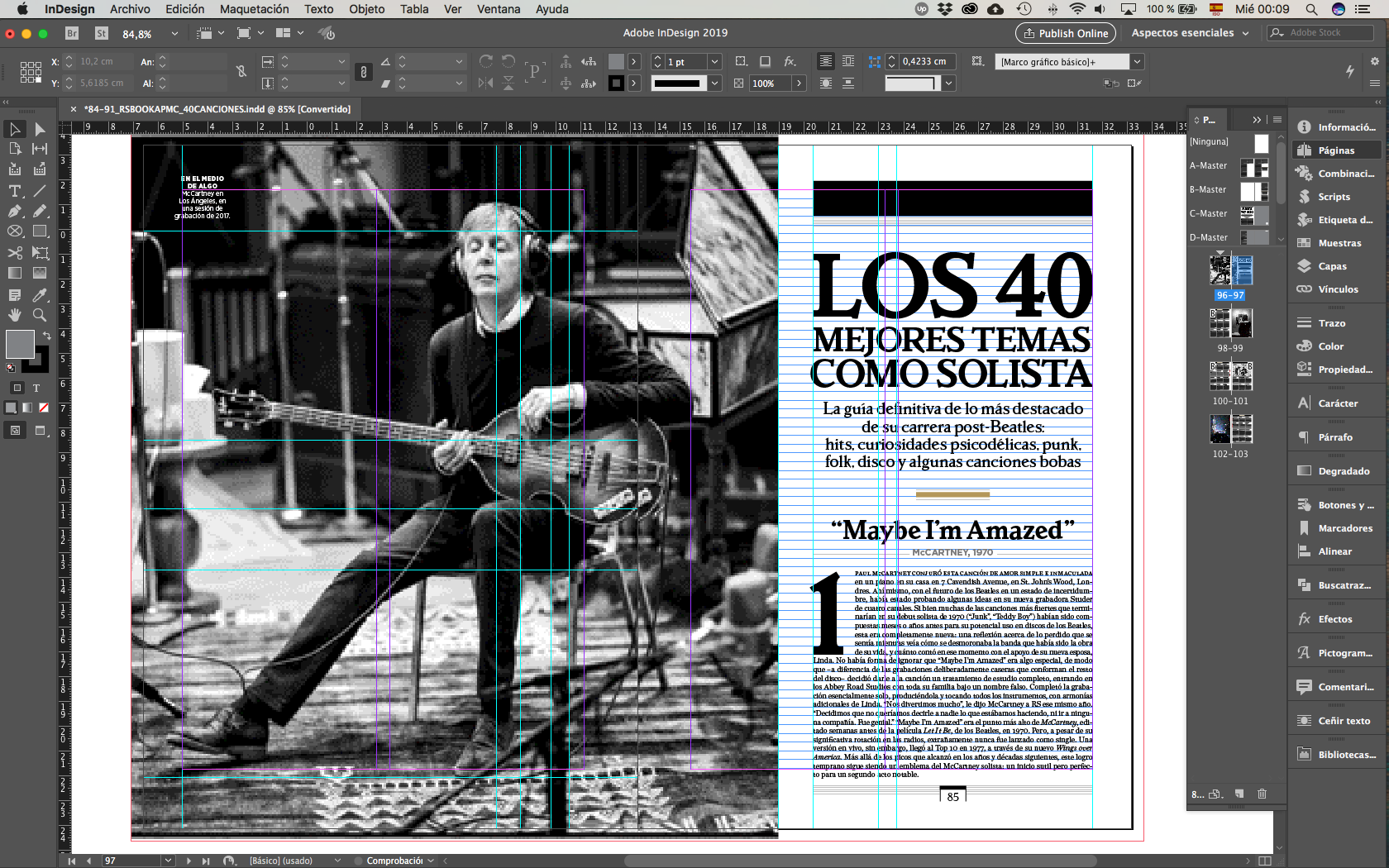Image resolution: width=1389 pixels, height=868 pixels.
Task: Click the drop shadow icon in control bar
Action: click(765, 61)
